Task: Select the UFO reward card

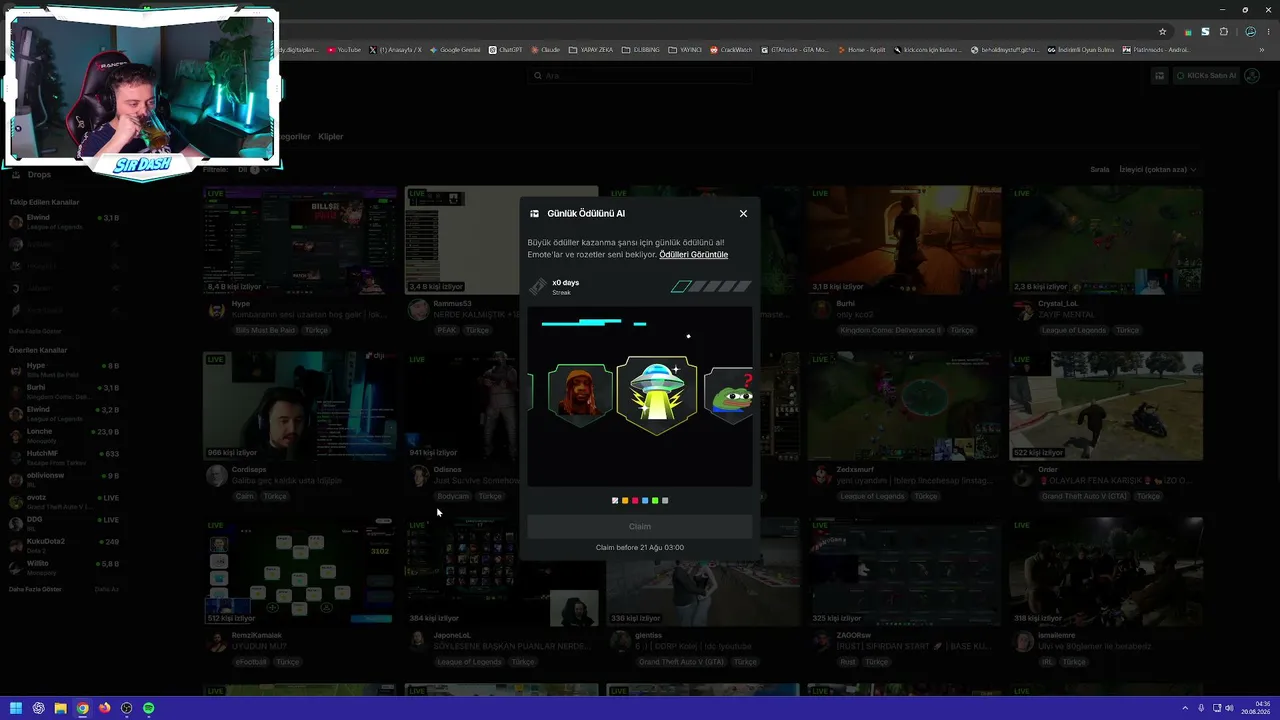Action: coord(657,394)
